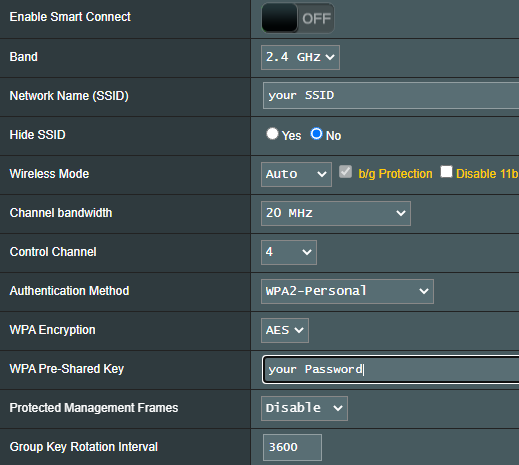This screenshot has width=519, height=465.
Task: Open the Wireless Mode dropdown set to Auto
Action: 296,174
